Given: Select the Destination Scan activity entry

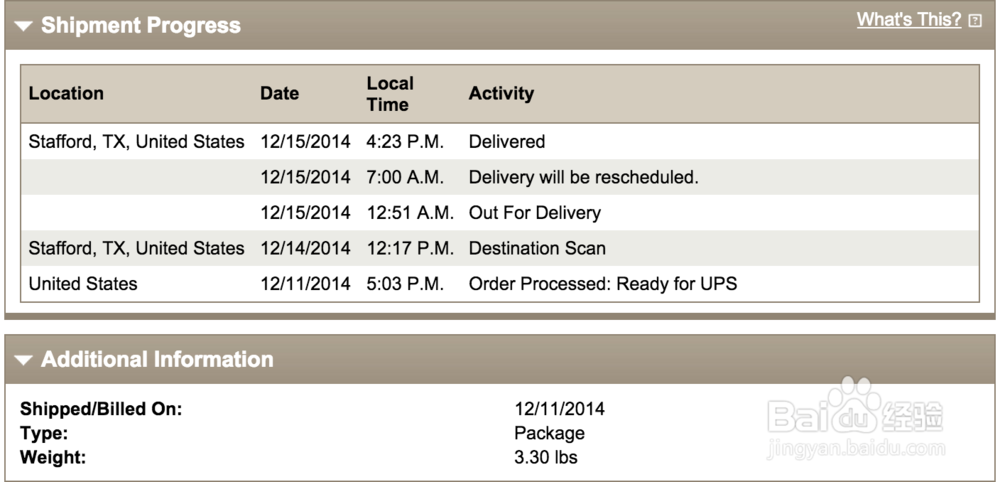Looking at the screenshot, I should [x=537, y=248].
